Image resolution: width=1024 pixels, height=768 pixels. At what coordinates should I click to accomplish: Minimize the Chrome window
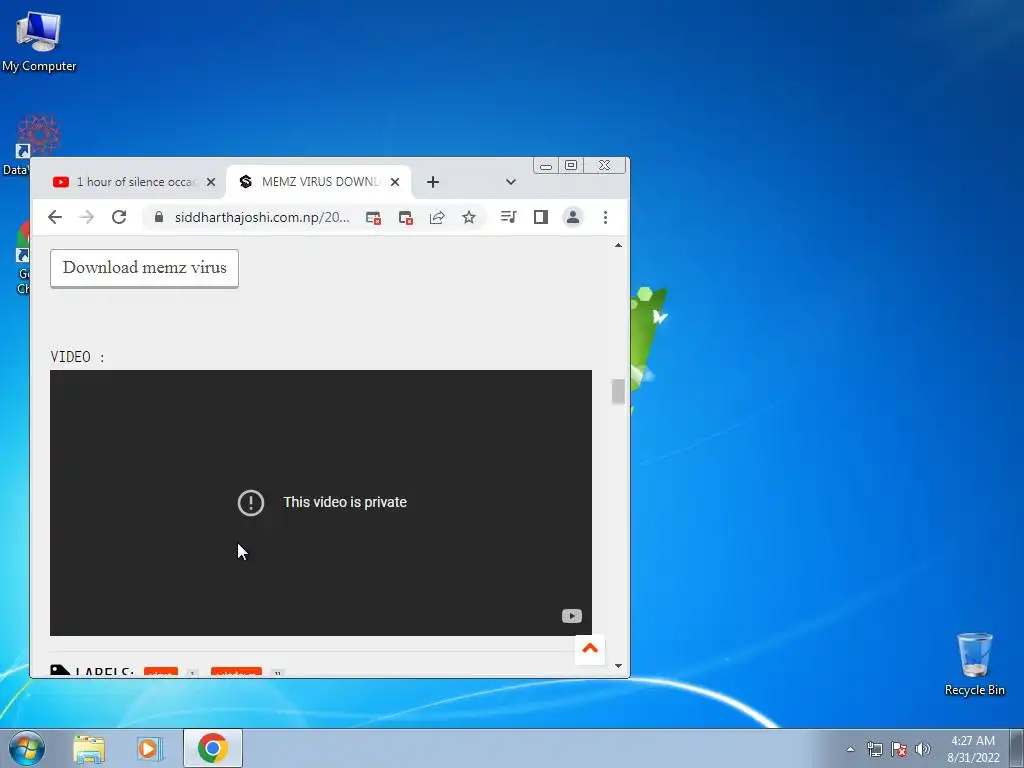coord(546,166)
